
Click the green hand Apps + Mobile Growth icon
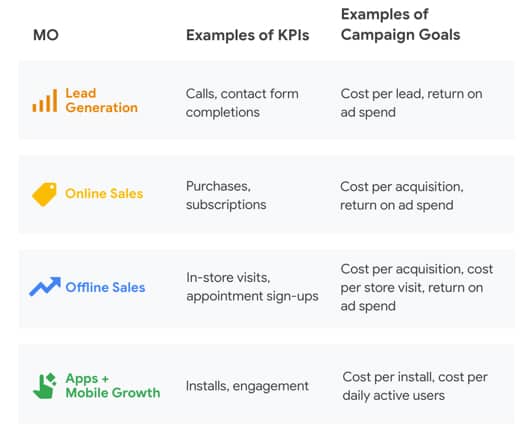tap(45, 386)
